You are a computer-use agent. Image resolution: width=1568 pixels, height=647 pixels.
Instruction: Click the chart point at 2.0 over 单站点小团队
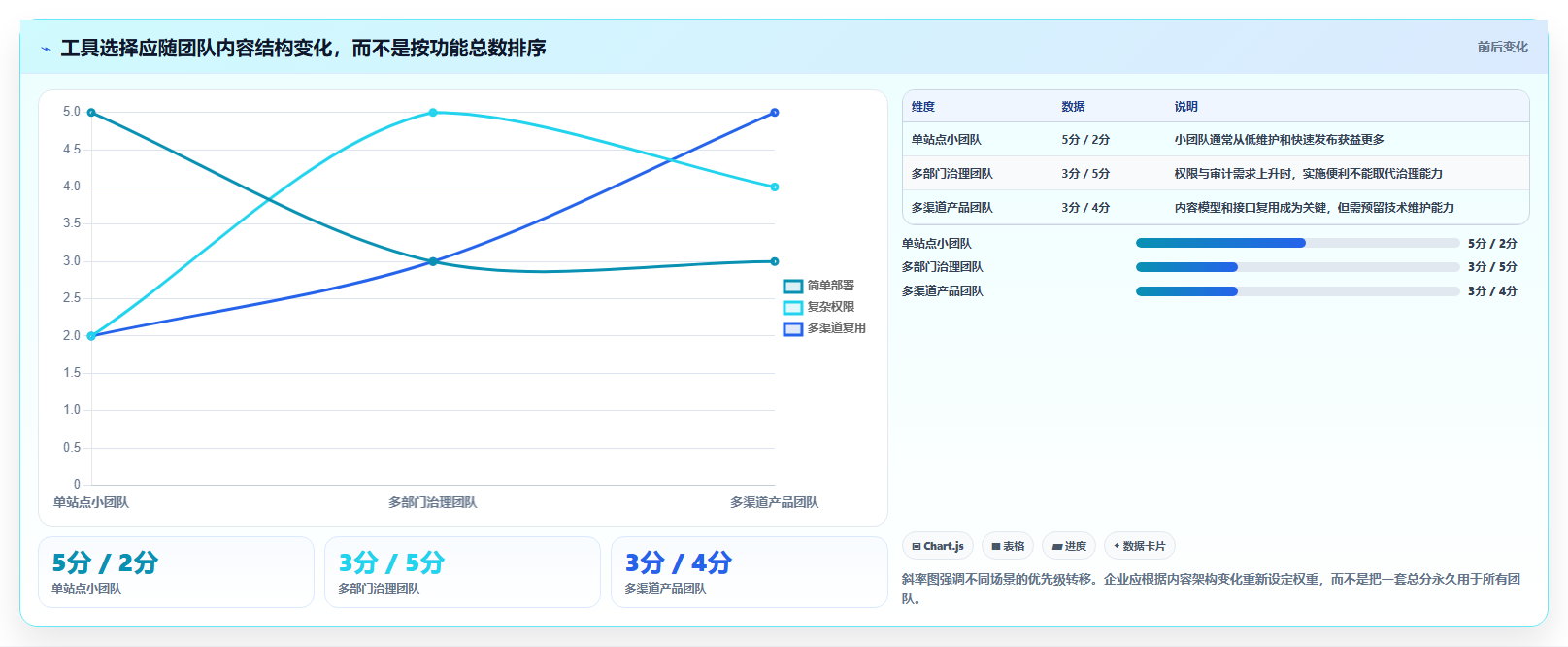(x=91, y=336)
